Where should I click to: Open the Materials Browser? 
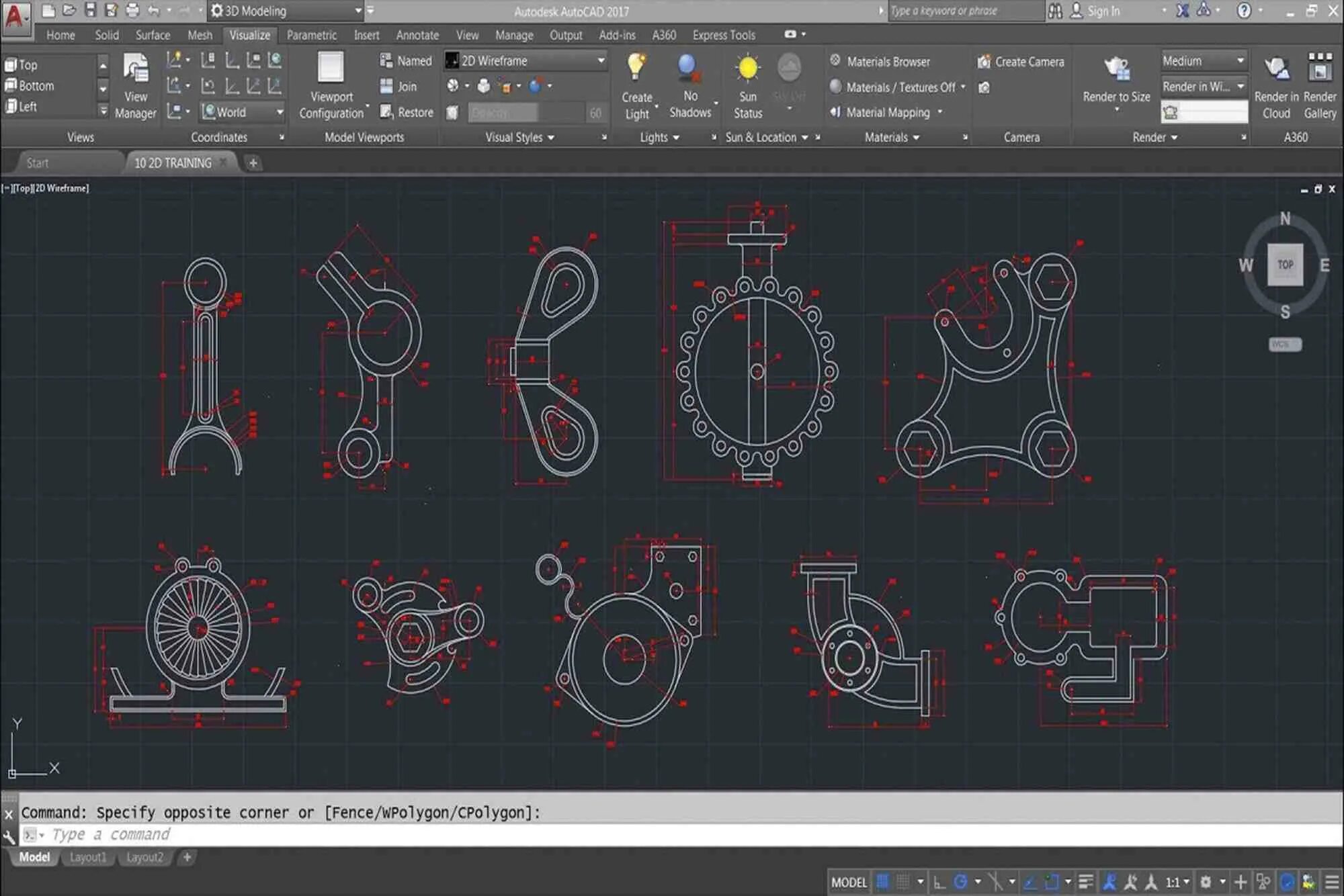(888, 62)
